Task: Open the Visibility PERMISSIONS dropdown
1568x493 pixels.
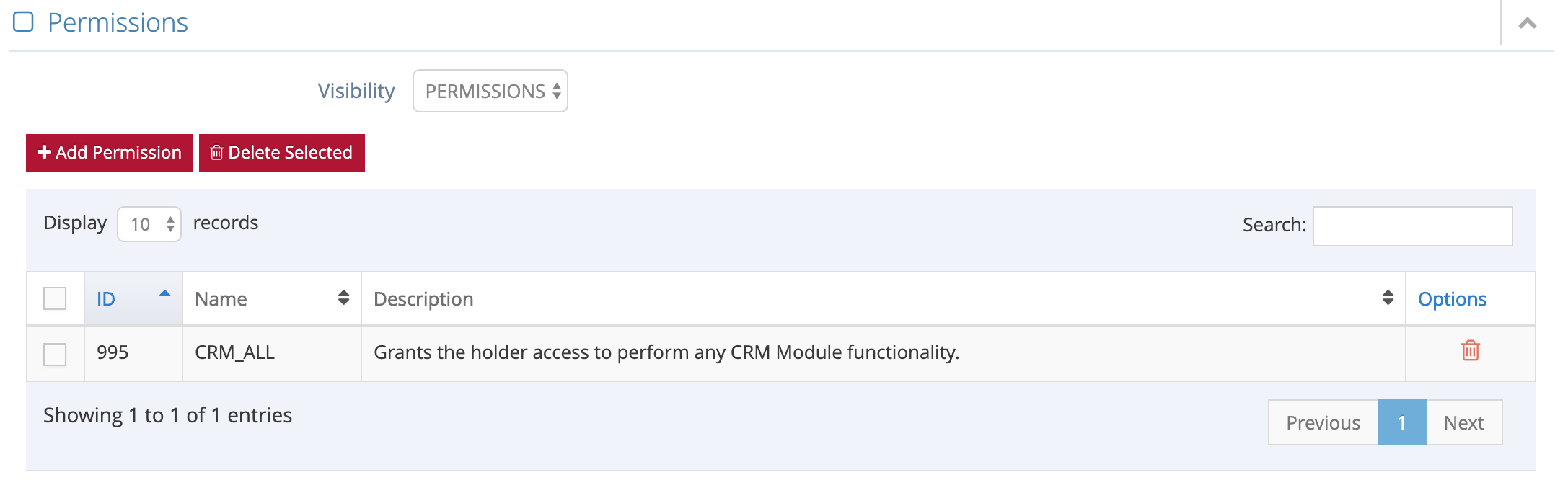Action: (x=490, y=91)
